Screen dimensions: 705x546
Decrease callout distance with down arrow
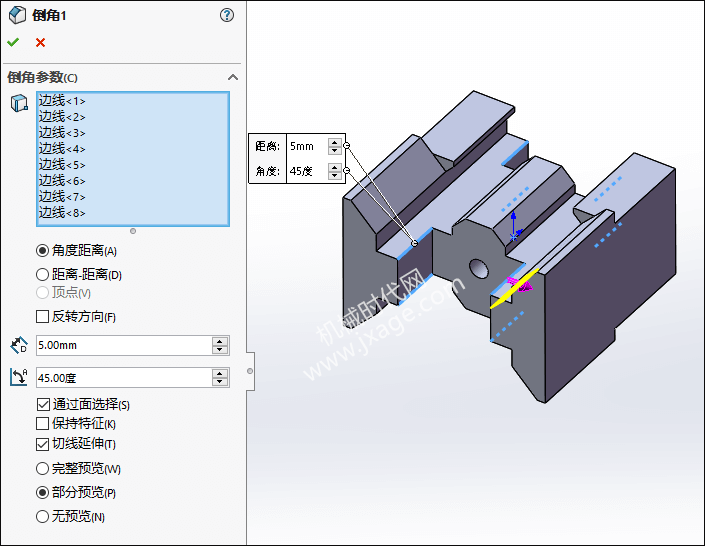(335, 151)
